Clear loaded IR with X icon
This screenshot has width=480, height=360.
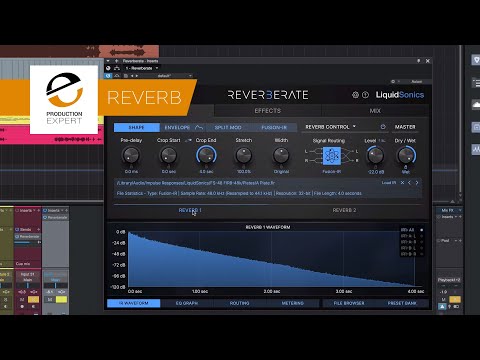(x=403, y=183)
